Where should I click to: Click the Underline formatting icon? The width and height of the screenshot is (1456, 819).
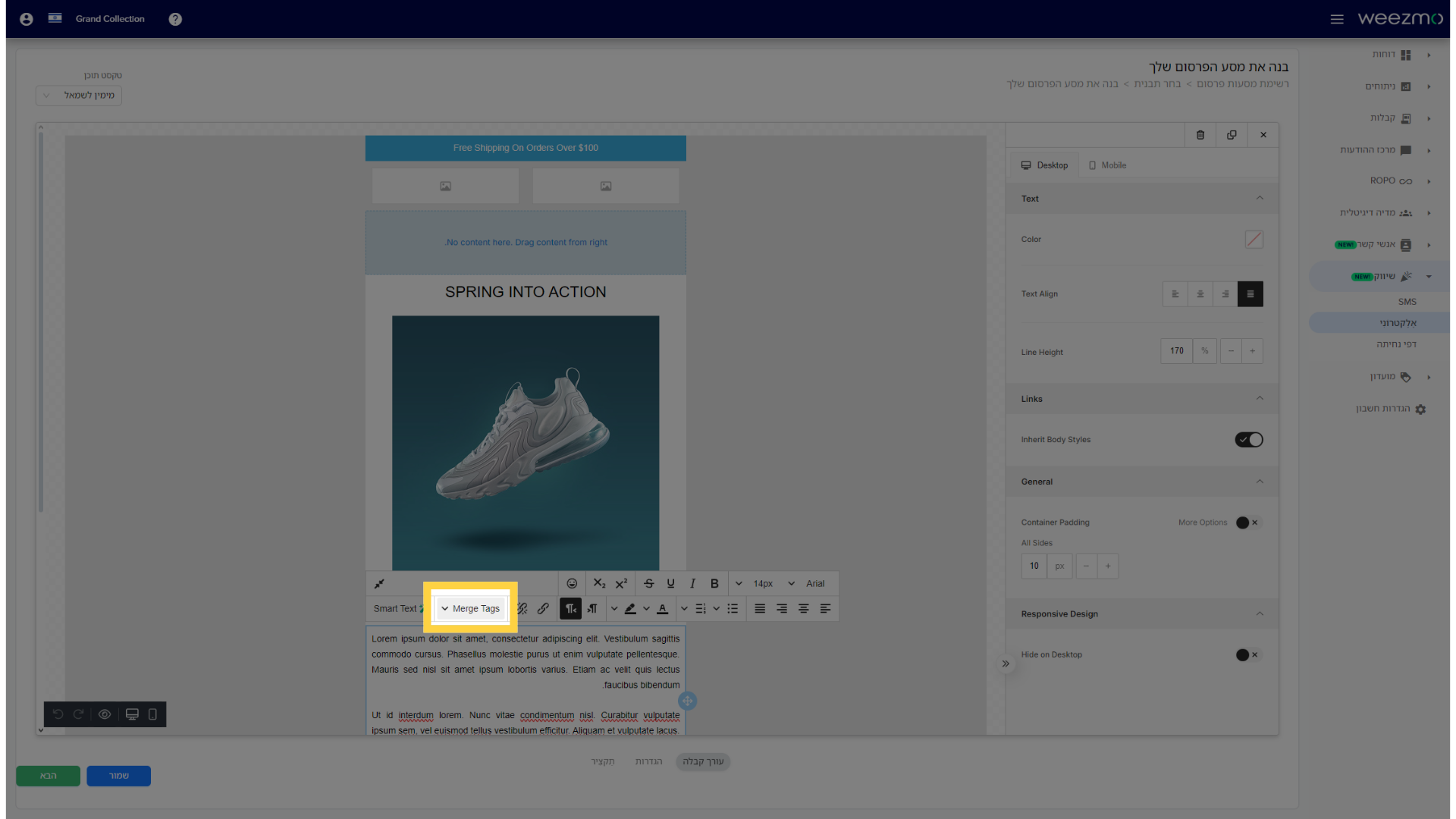point(670,583)
